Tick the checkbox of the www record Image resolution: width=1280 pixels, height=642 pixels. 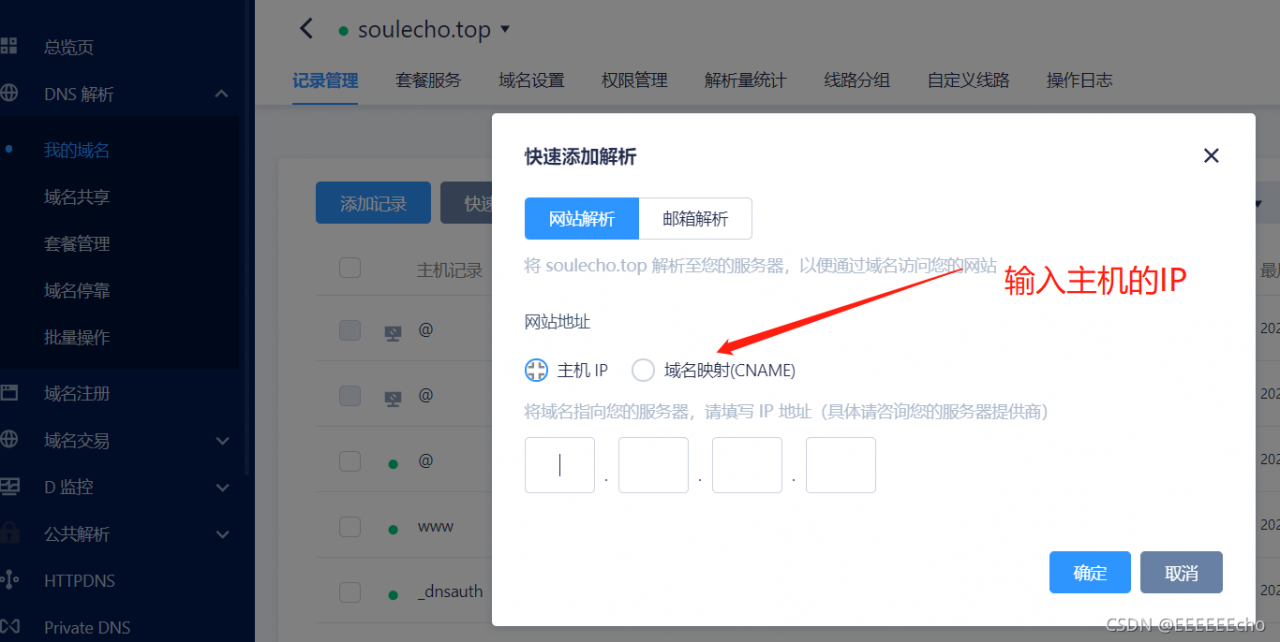pyautogui.click(x=350, y=527)
